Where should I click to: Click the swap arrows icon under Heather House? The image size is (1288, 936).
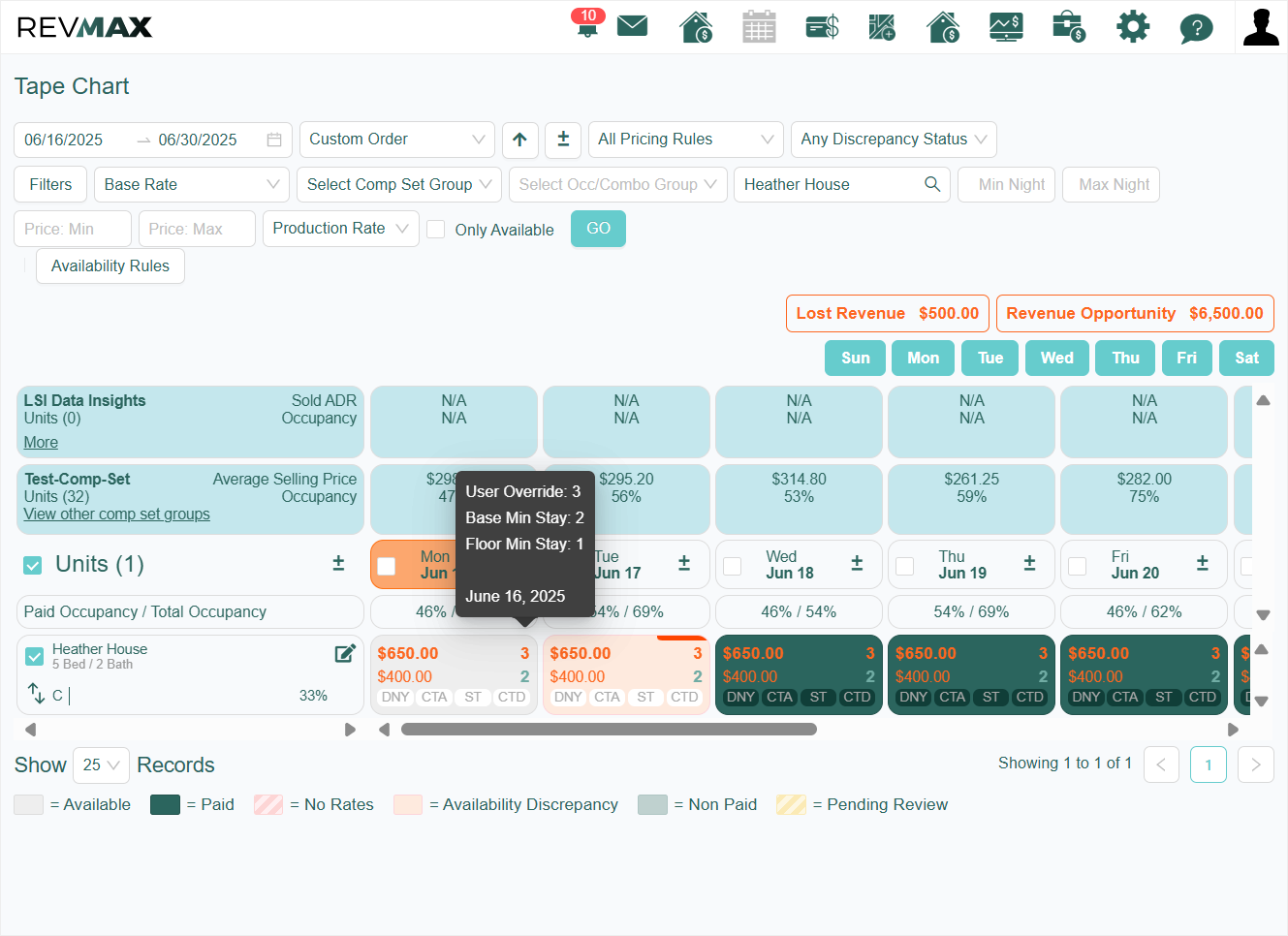pos(36,694)
